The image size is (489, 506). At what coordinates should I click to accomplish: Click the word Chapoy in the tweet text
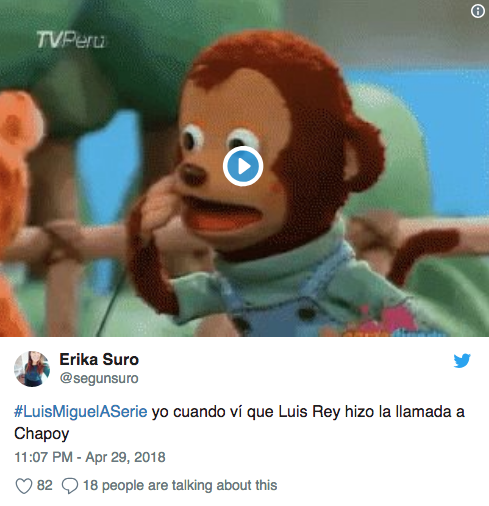(x=42, y=434)
